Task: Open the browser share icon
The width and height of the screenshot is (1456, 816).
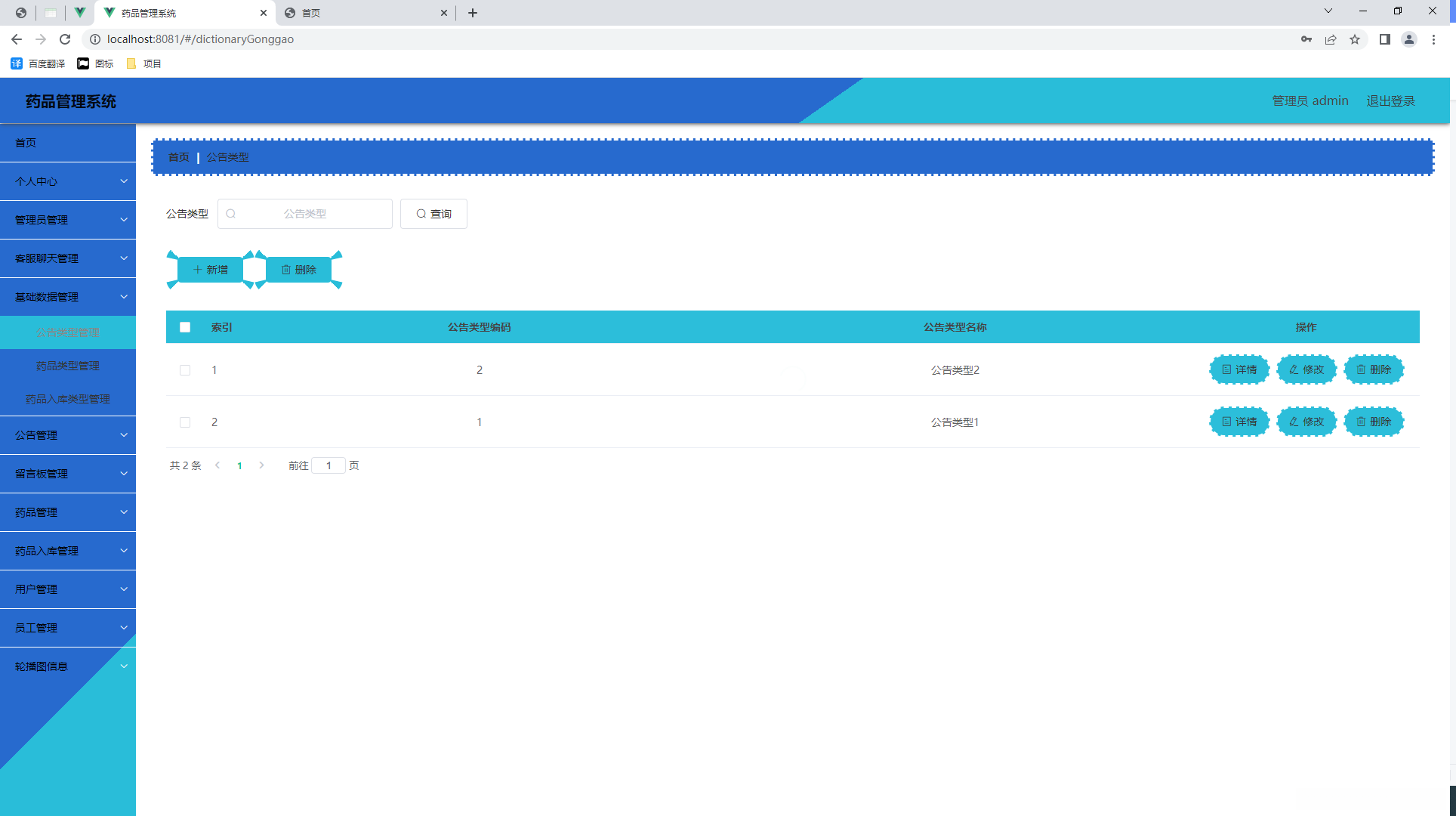Action: tap(1331, 39)
